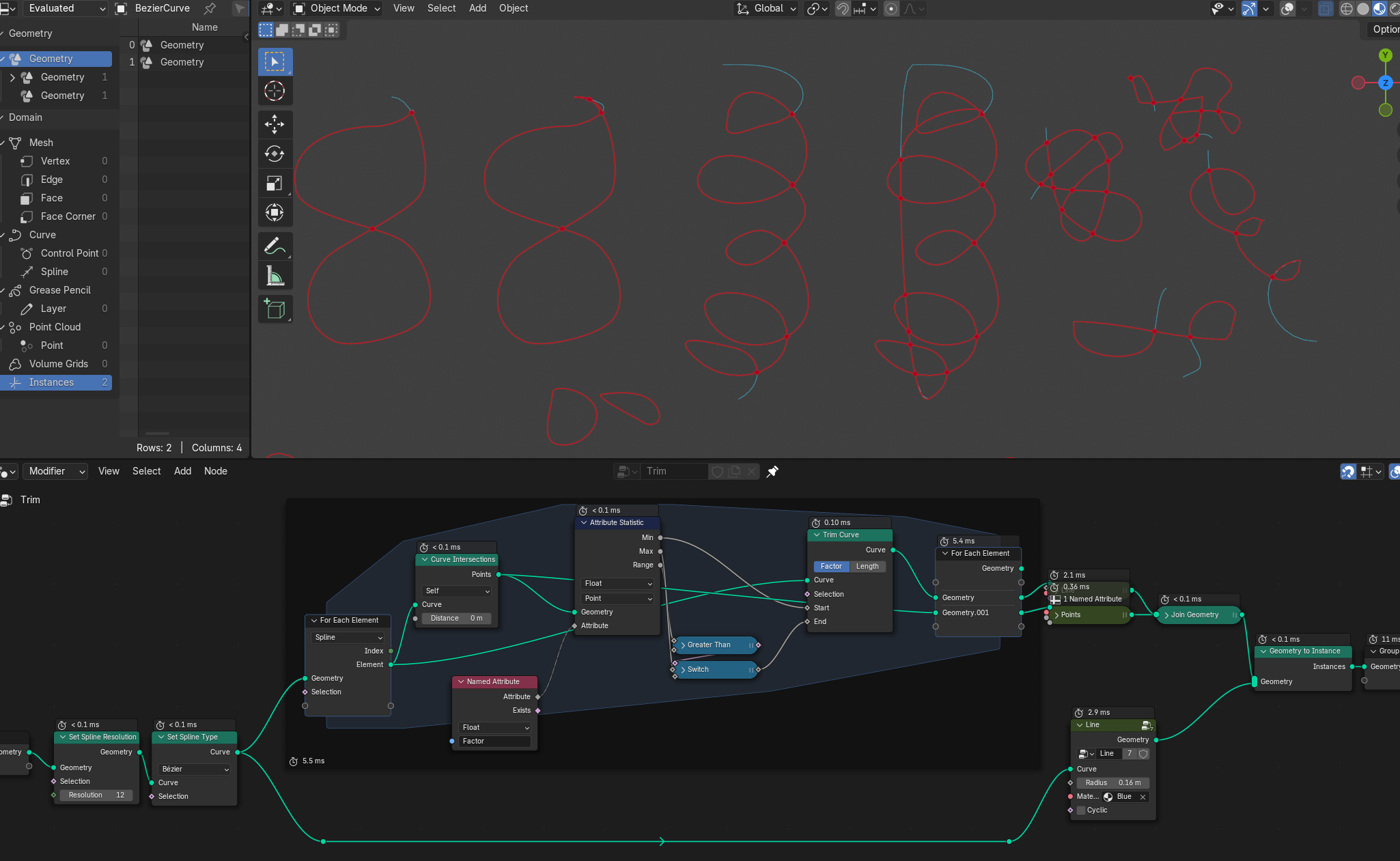Image resolution: width=1400 pixels, height=861 pixels.
Task: Click the red X axis gizmo
Action: (1358, 83)
